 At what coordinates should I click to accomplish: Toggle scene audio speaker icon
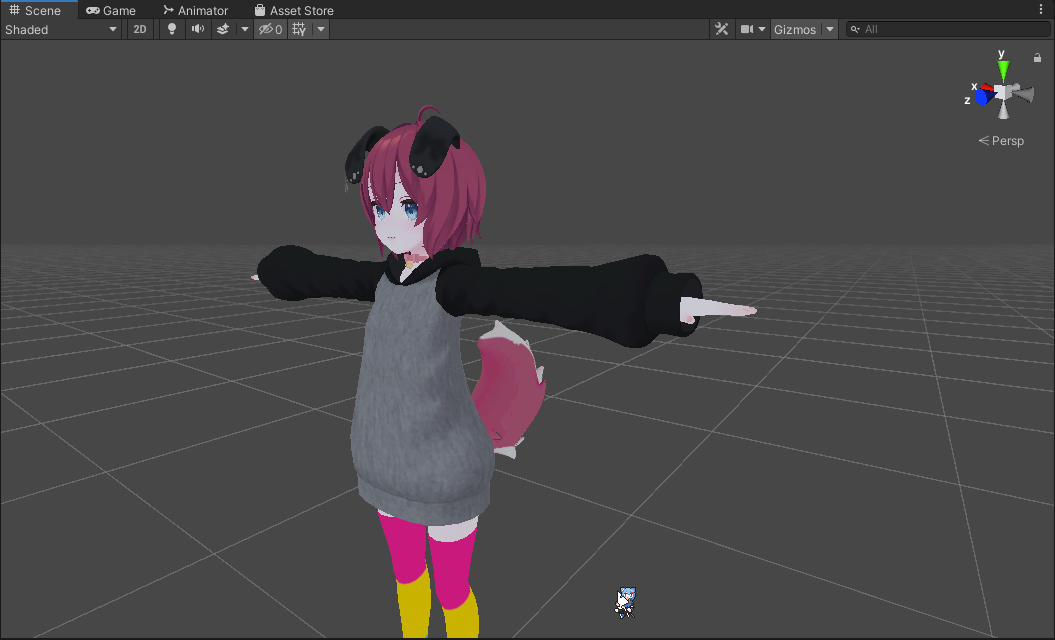click(198, 29)
